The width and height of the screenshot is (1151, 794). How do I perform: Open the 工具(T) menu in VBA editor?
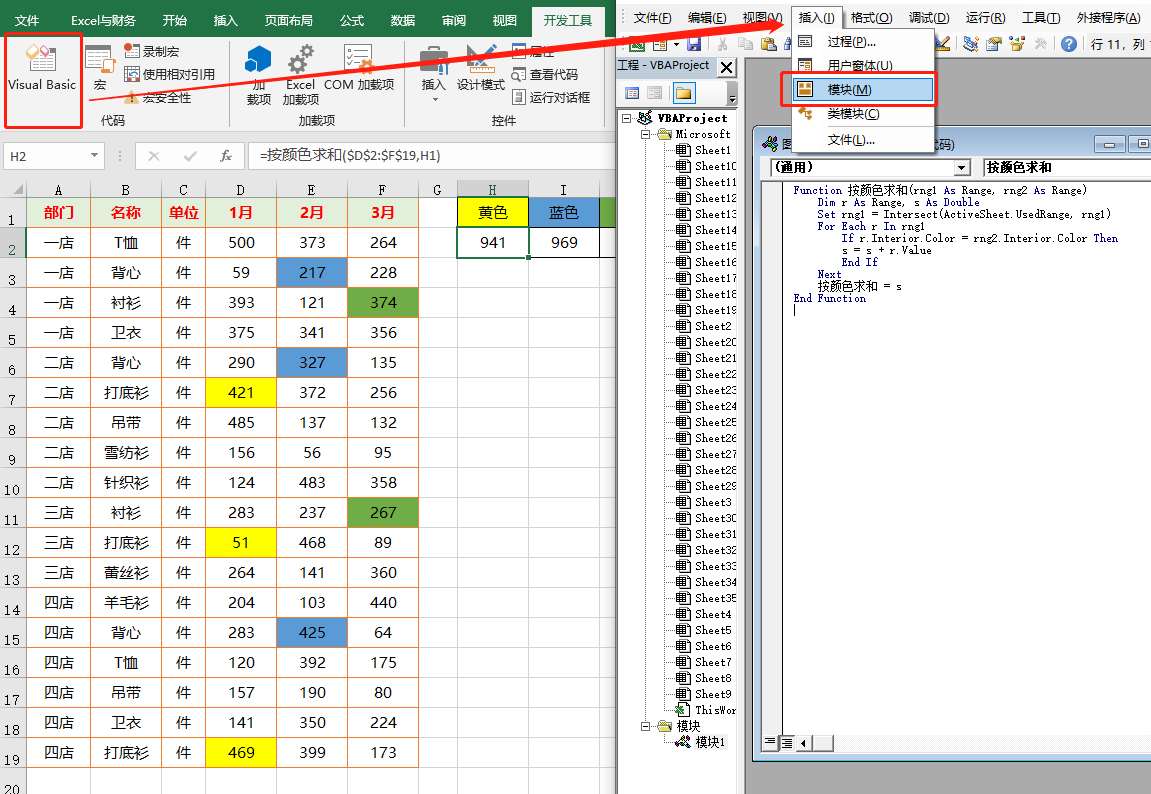coord(1041,18)
